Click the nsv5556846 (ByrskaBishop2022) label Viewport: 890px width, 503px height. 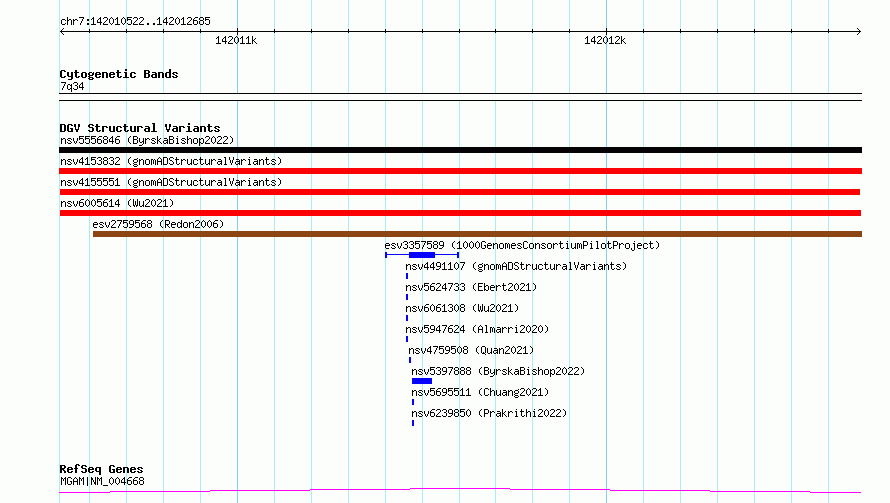147,140
